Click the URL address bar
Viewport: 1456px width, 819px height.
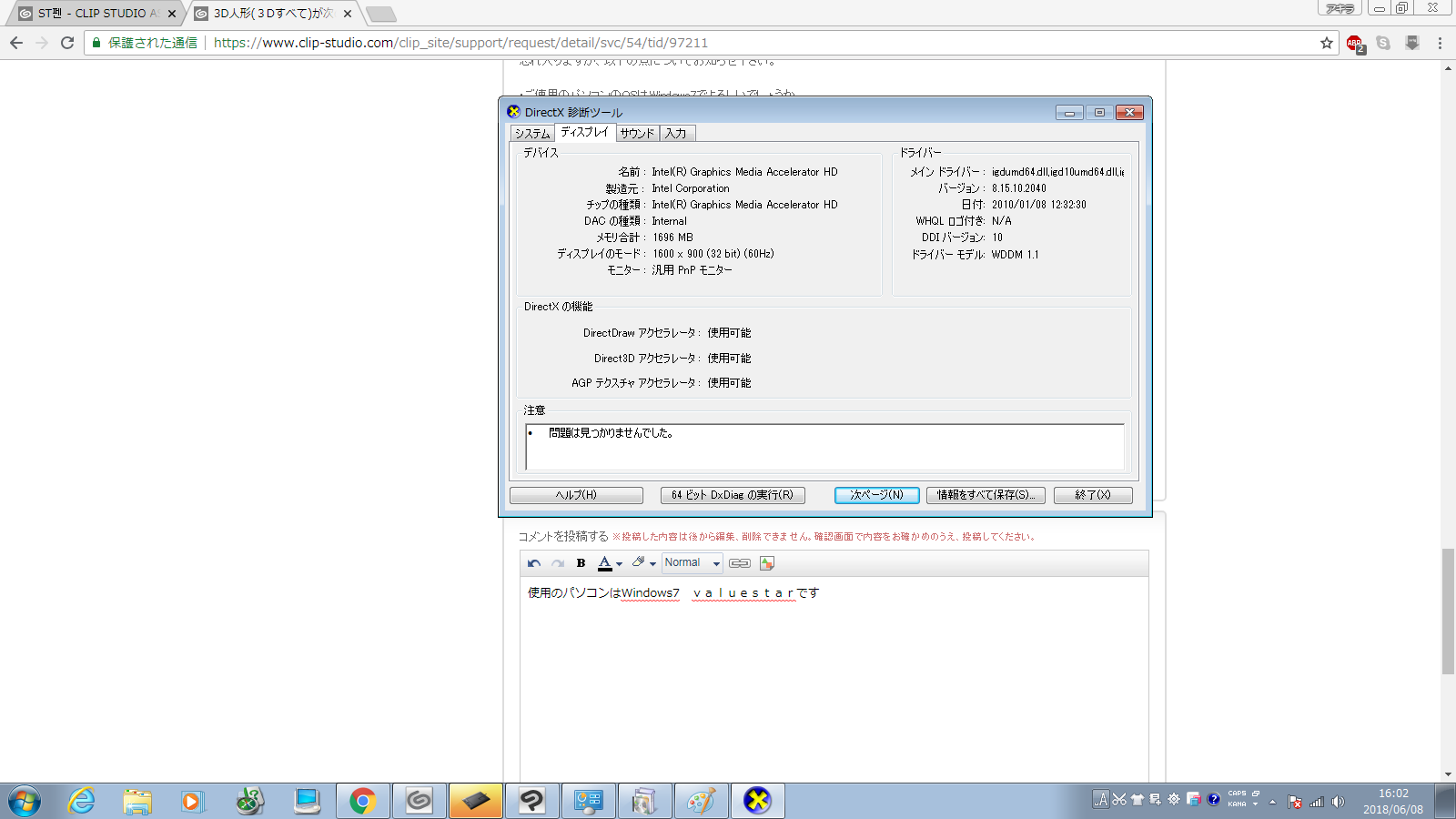(710, 43)
